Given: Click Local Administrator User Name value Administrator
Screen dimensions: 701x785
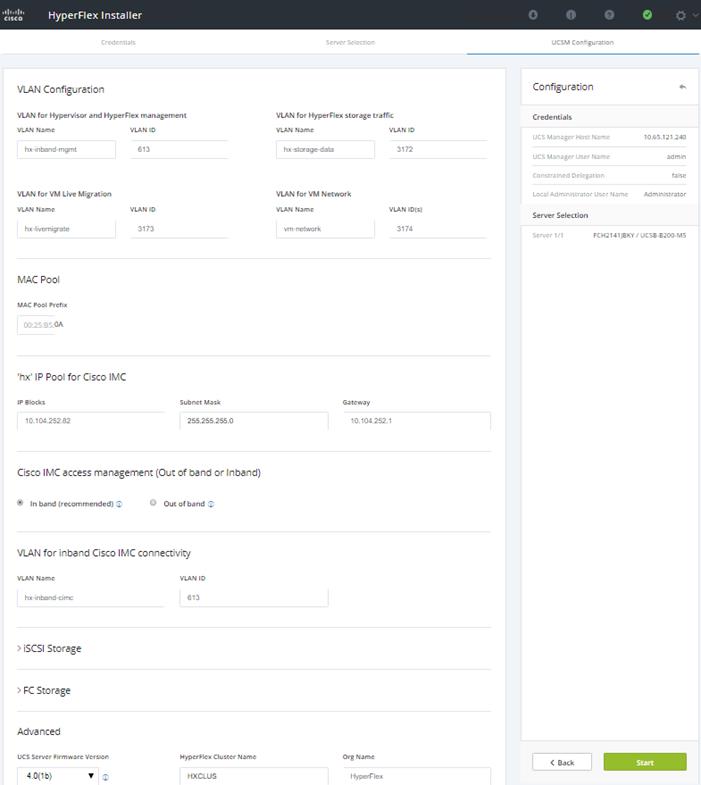Looking at the screenshot, I should (664, 194).
